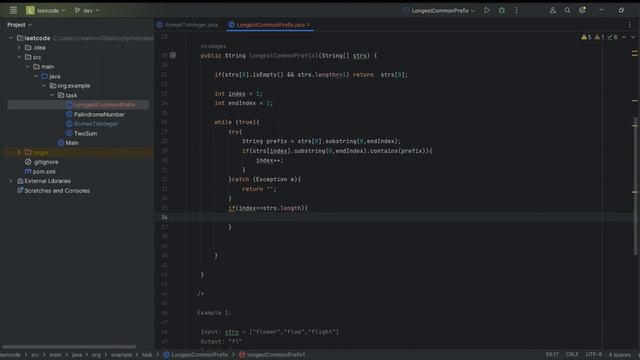The width and height of the screenshot is (640, 360).
Task: Click breadcrumb 'task' in navigation bar
Action: click(x=147, y=355)
